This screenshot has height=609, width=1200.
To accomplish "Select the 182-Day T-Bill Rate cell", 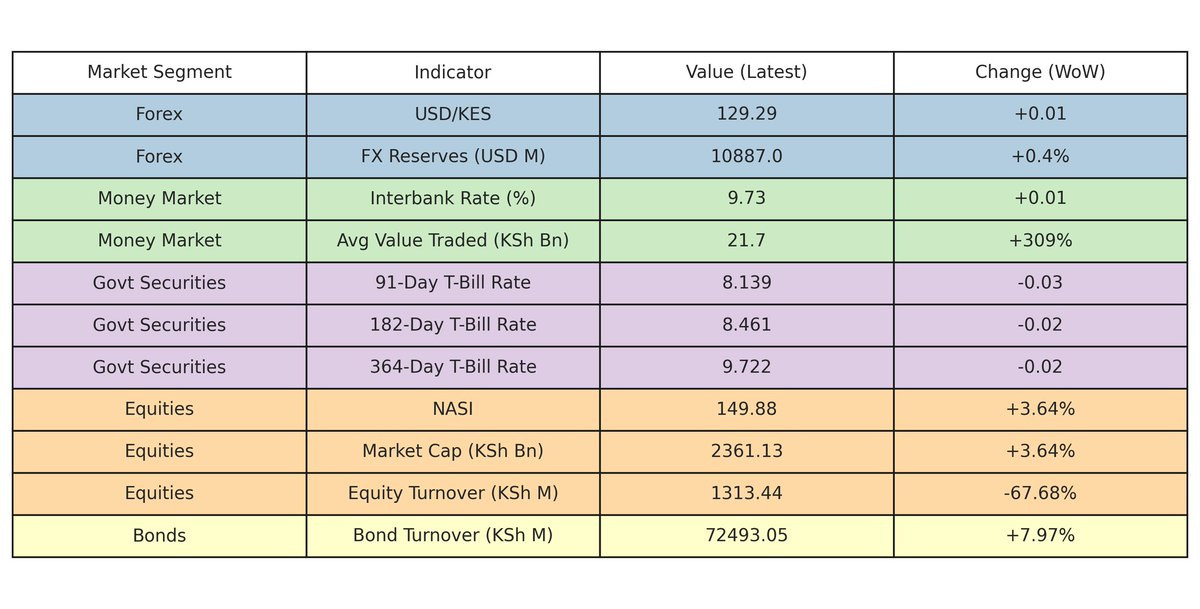I will point(453,325).
